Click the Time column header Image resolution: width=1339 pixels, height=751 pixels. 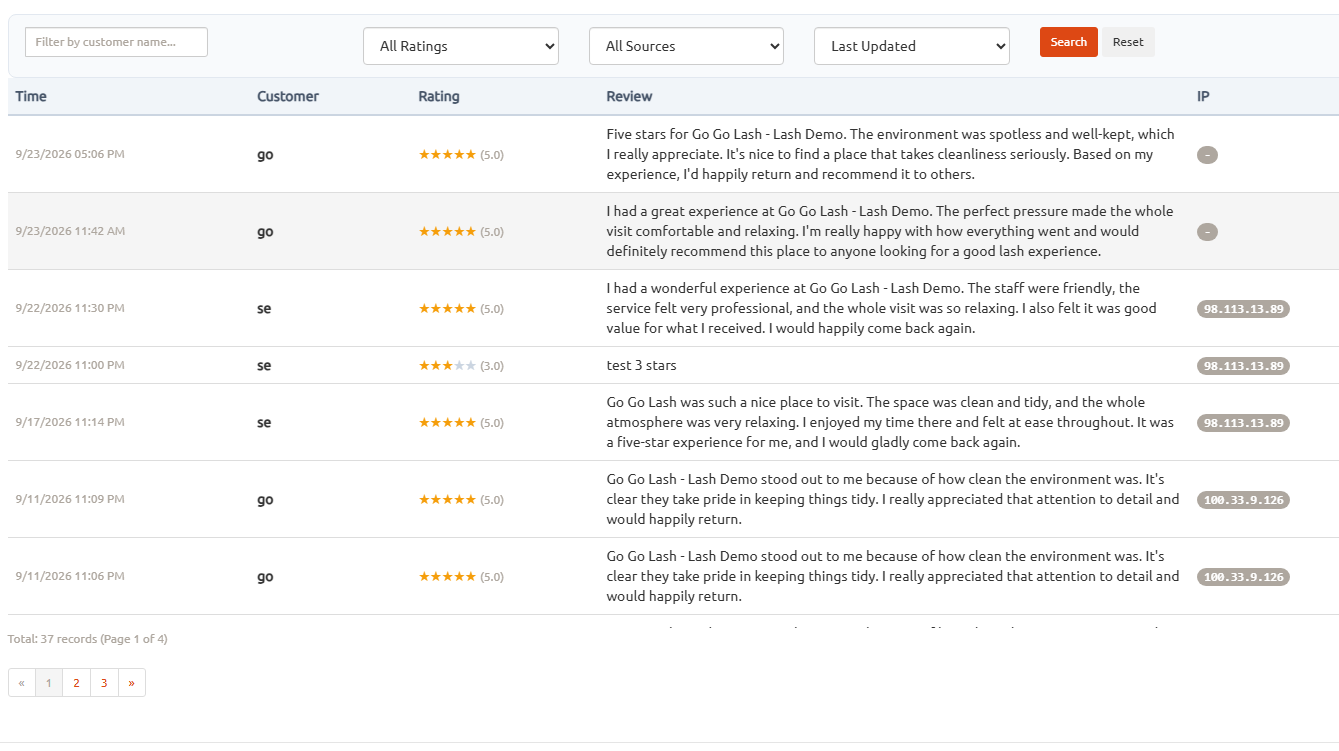[x=31, y=96]
